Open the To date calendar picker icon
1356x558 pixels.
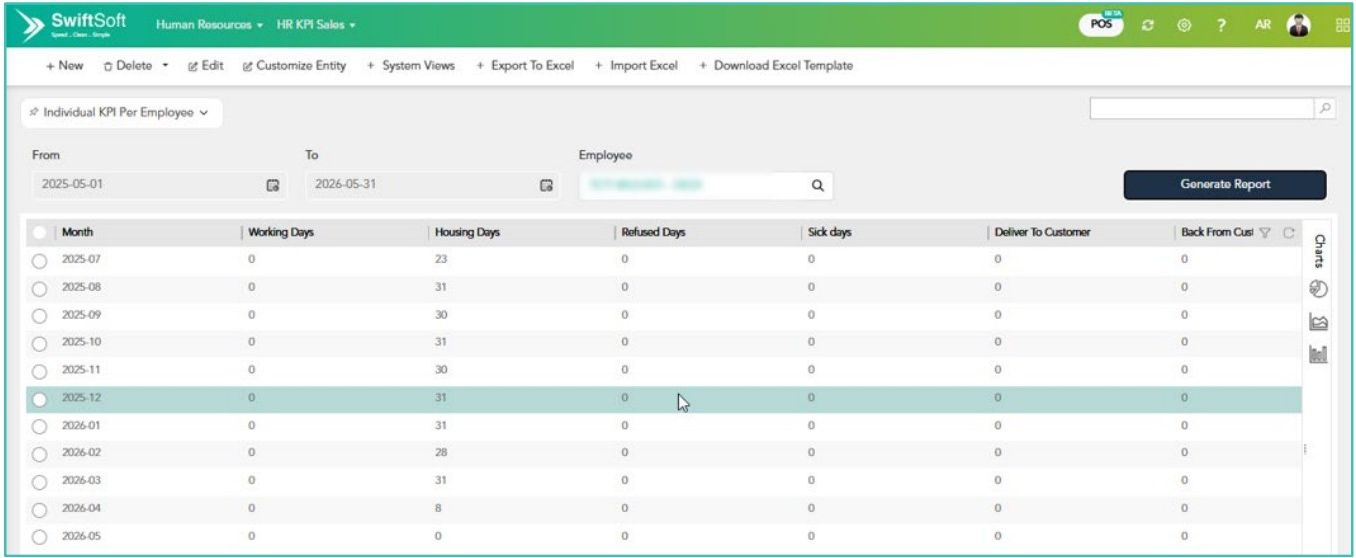[x=546, y=185]
